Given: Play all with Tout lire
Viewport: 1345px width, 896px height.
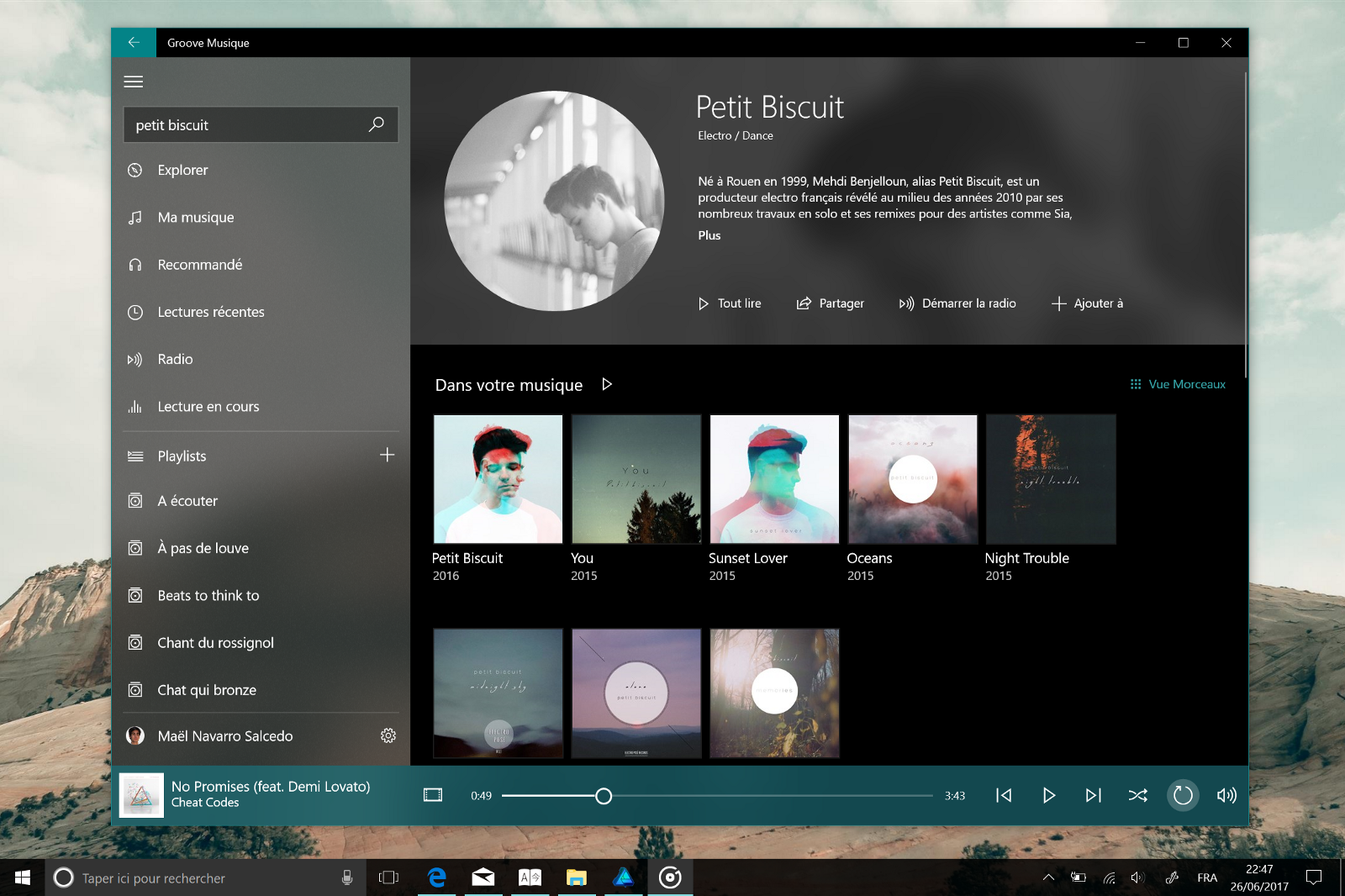Looking at the screenshot, I should click(730, 303).
